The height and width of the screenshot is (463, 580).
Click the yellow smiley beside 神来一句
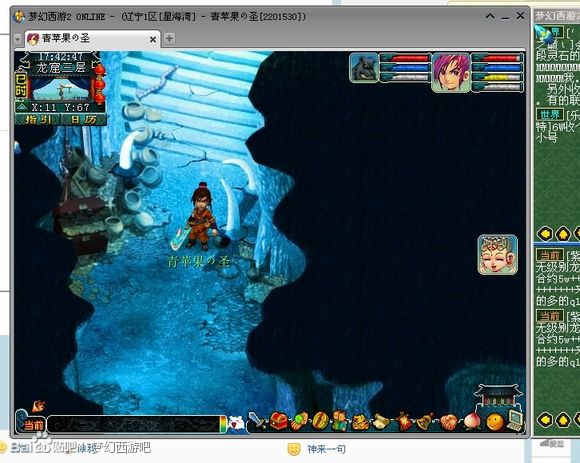294,449
